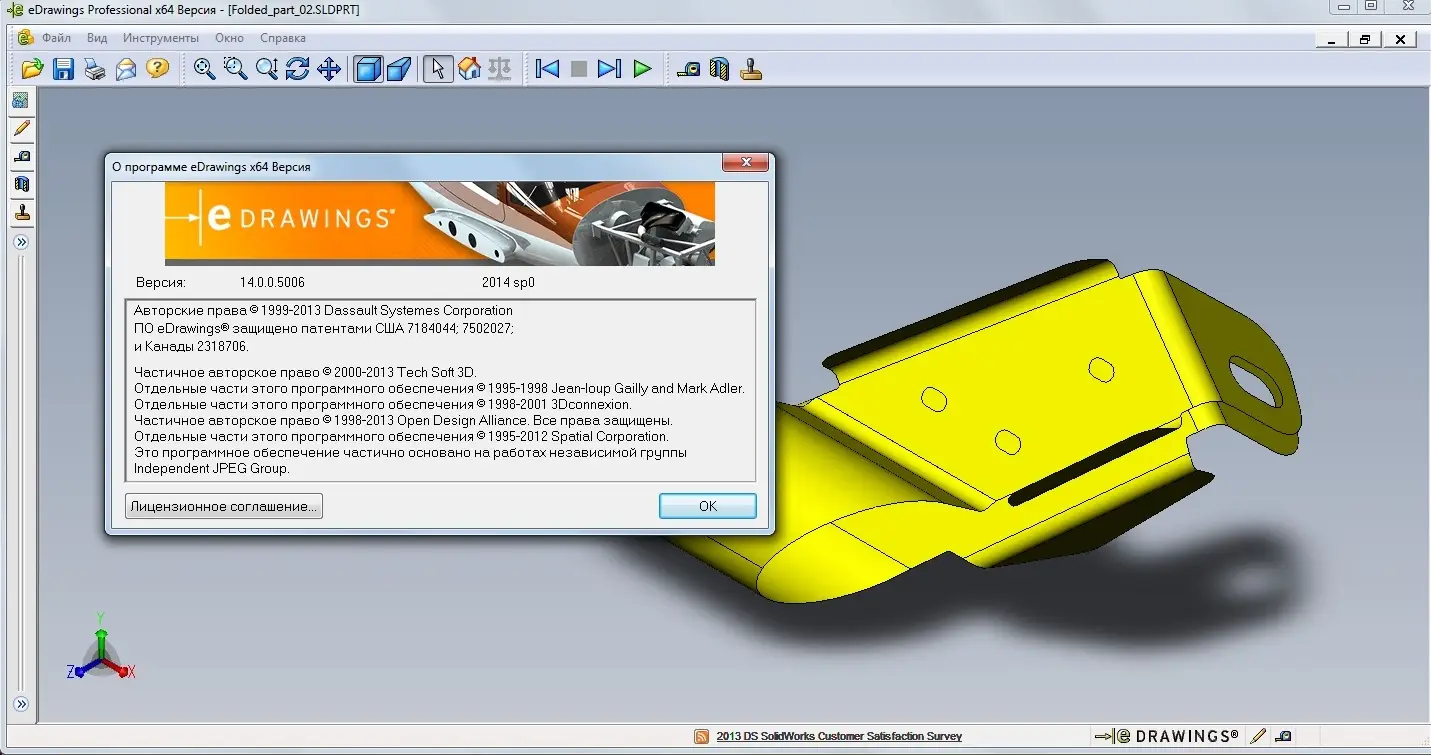Open help with the yellow question mark icon

point(157,69)
